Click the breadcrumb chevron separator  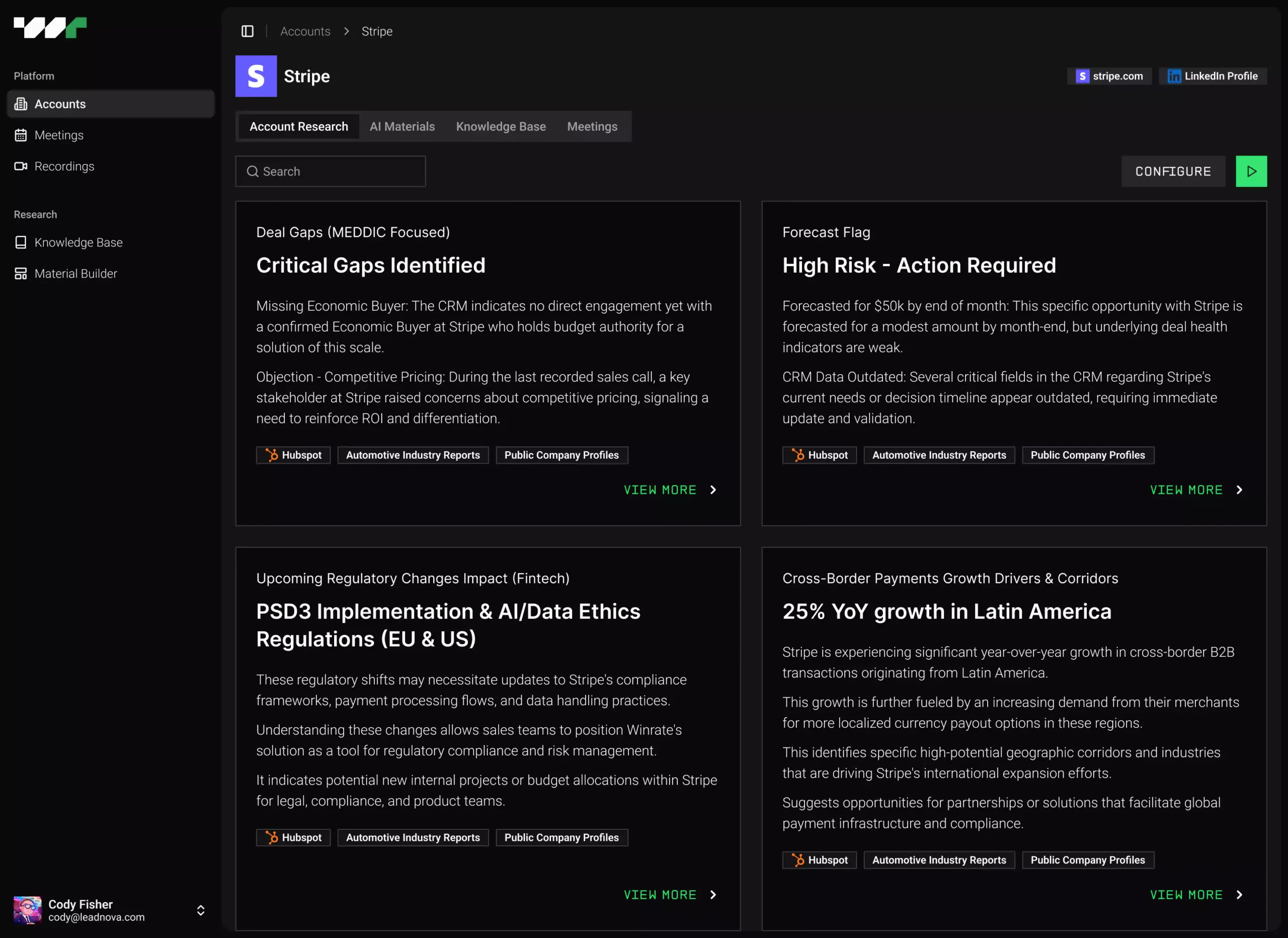point(347,31)
